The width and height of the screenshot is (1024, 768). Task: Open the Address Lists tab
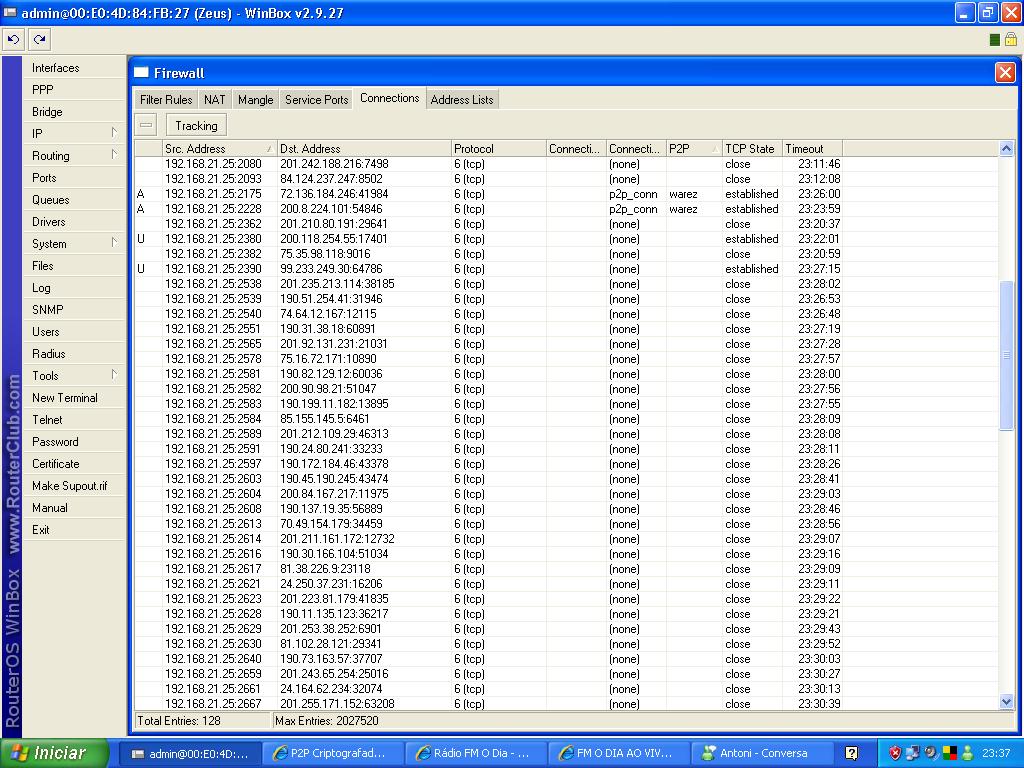point(462,99)
